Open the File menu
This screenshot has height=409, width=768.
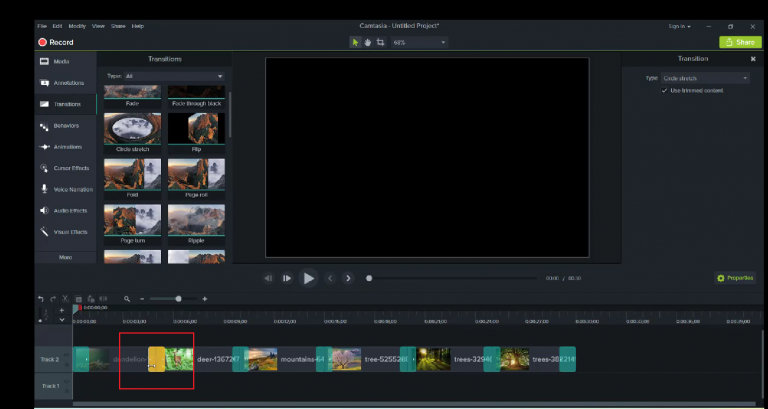click(x=42, y=26)
